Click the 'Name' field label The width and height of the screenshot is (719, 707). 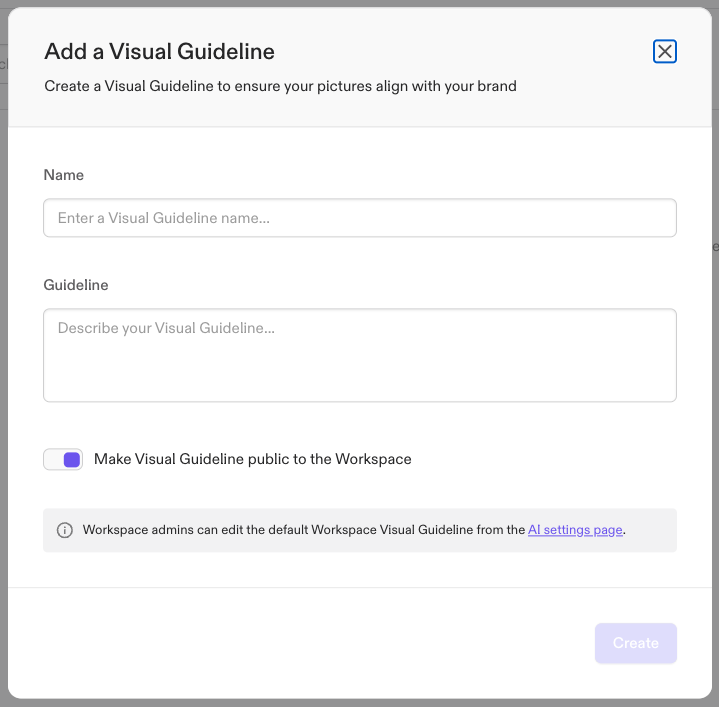(x=64, y=175)
